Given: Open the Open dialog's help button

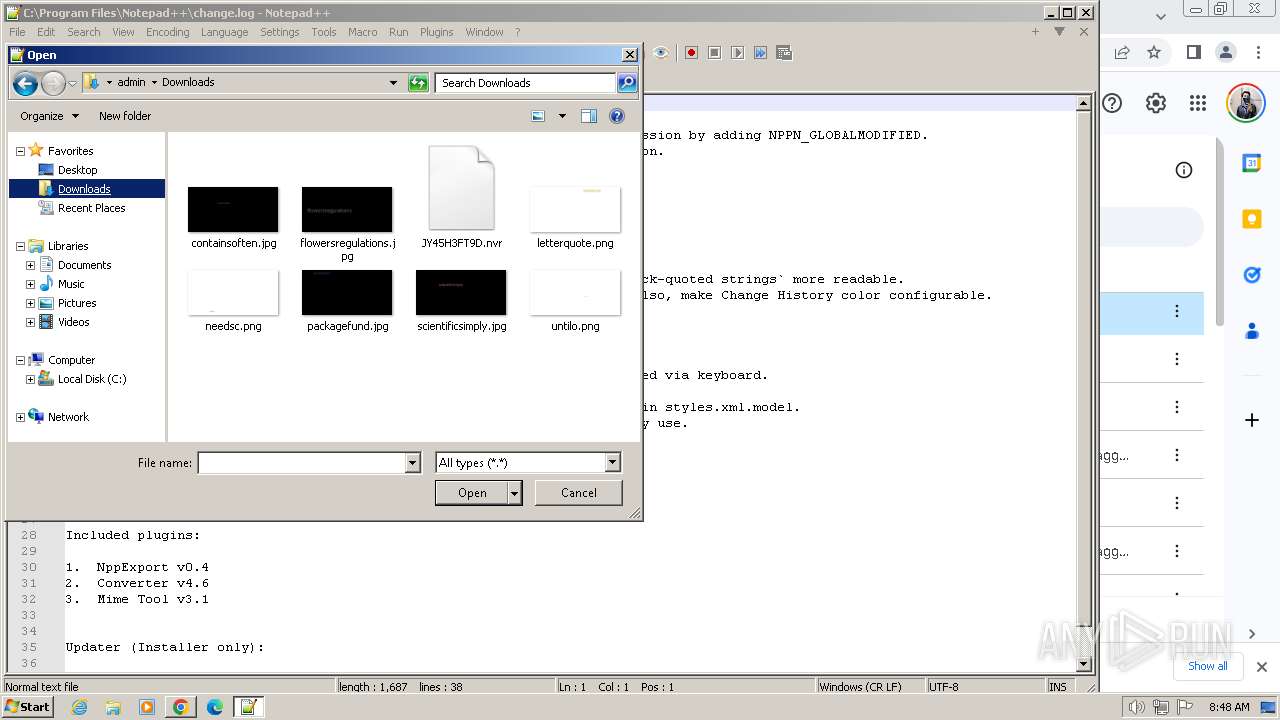Looking at the screenshot, I should [617, 116].
